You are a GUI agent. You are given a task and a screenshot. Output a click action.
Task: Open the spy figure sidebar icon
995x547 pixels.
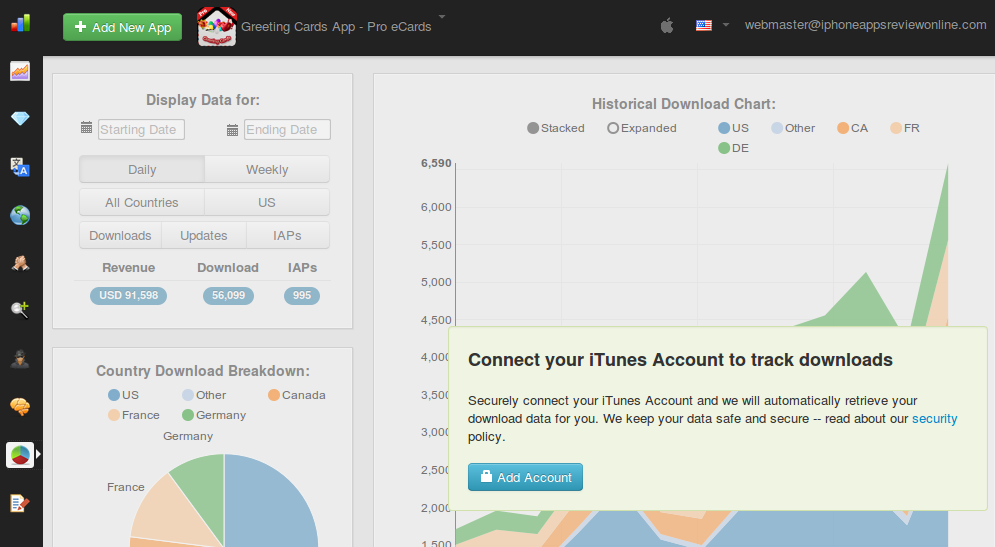pyautogui.click(x=20, y=359)
